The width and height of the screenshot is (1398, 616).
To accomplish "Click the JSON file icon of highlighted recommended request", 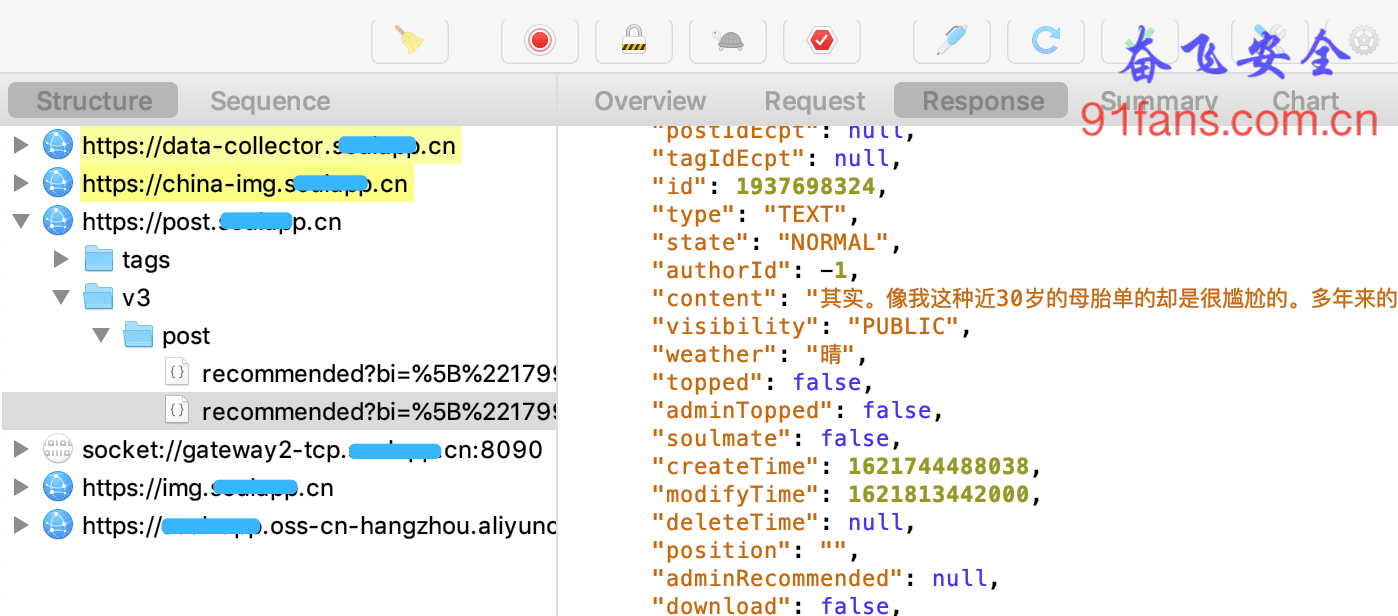I will click(177, 412).
